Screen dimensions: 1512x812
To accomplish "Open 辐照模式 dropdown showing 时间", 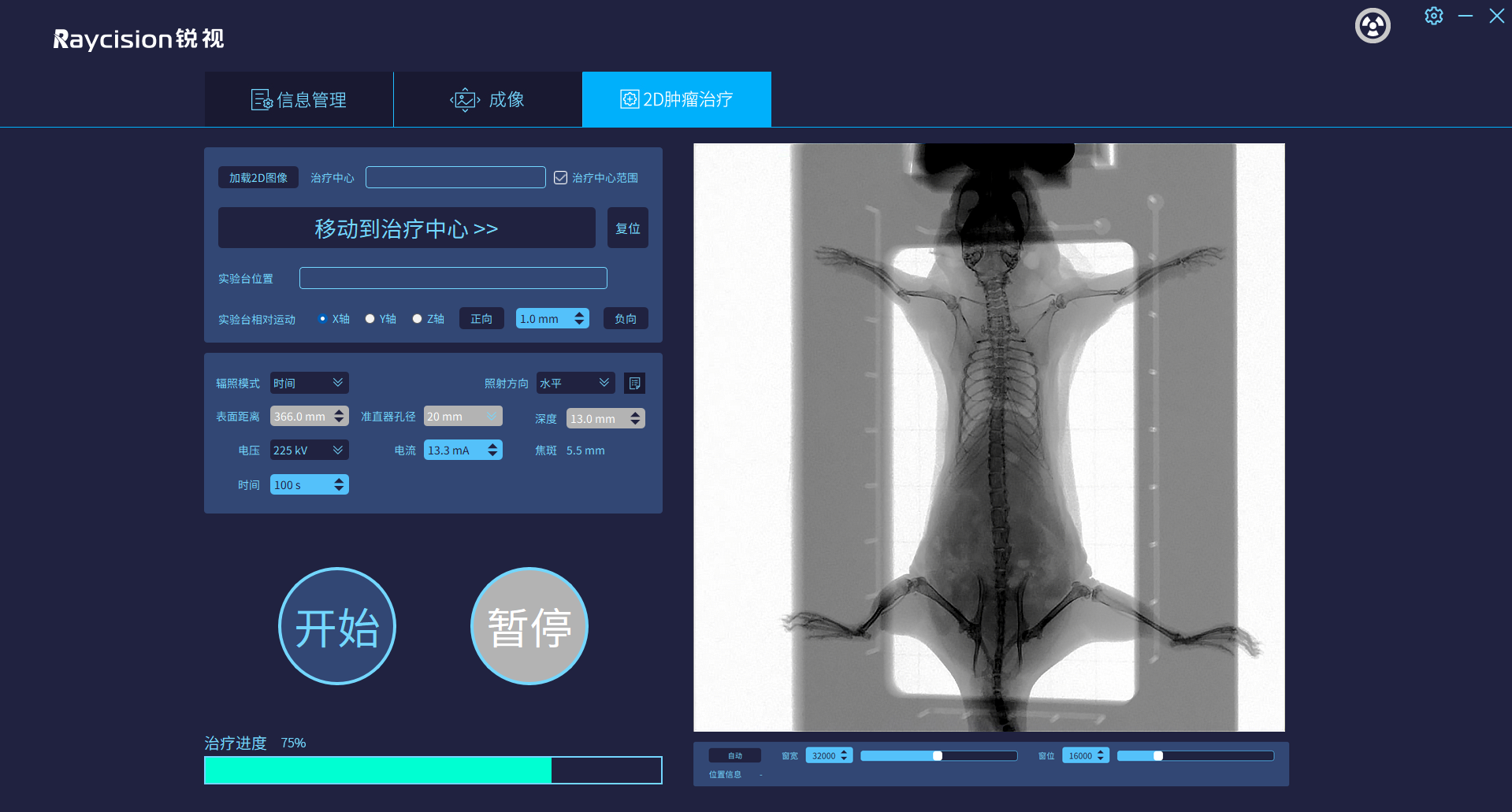I will [x=309, y=383].
